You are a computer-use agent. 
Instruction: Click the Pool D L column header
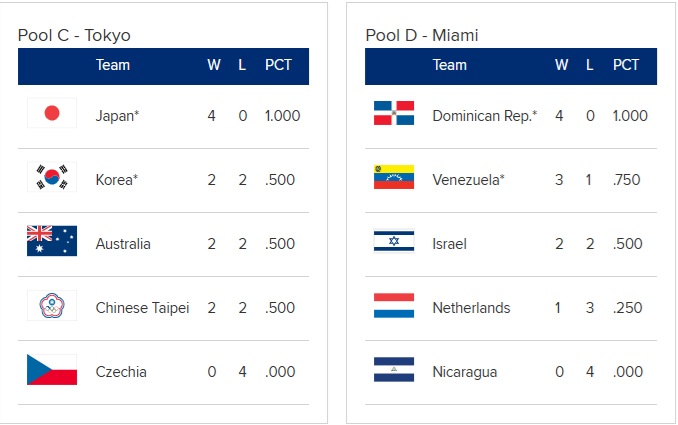coord(590,65)
